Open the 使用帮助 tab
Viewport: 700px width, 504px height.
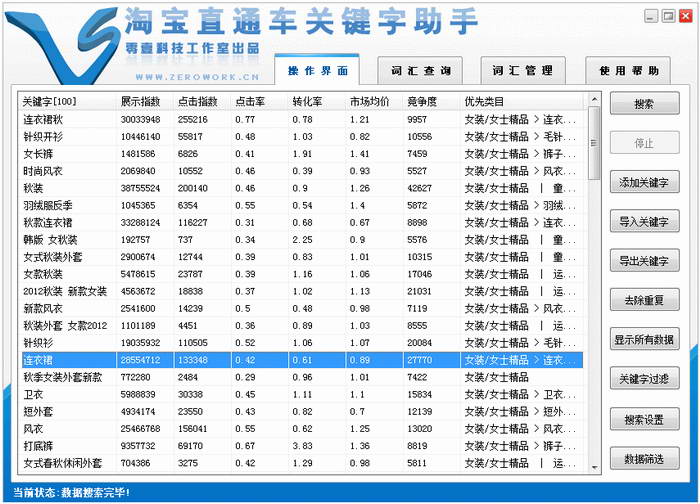coord(628,71)
